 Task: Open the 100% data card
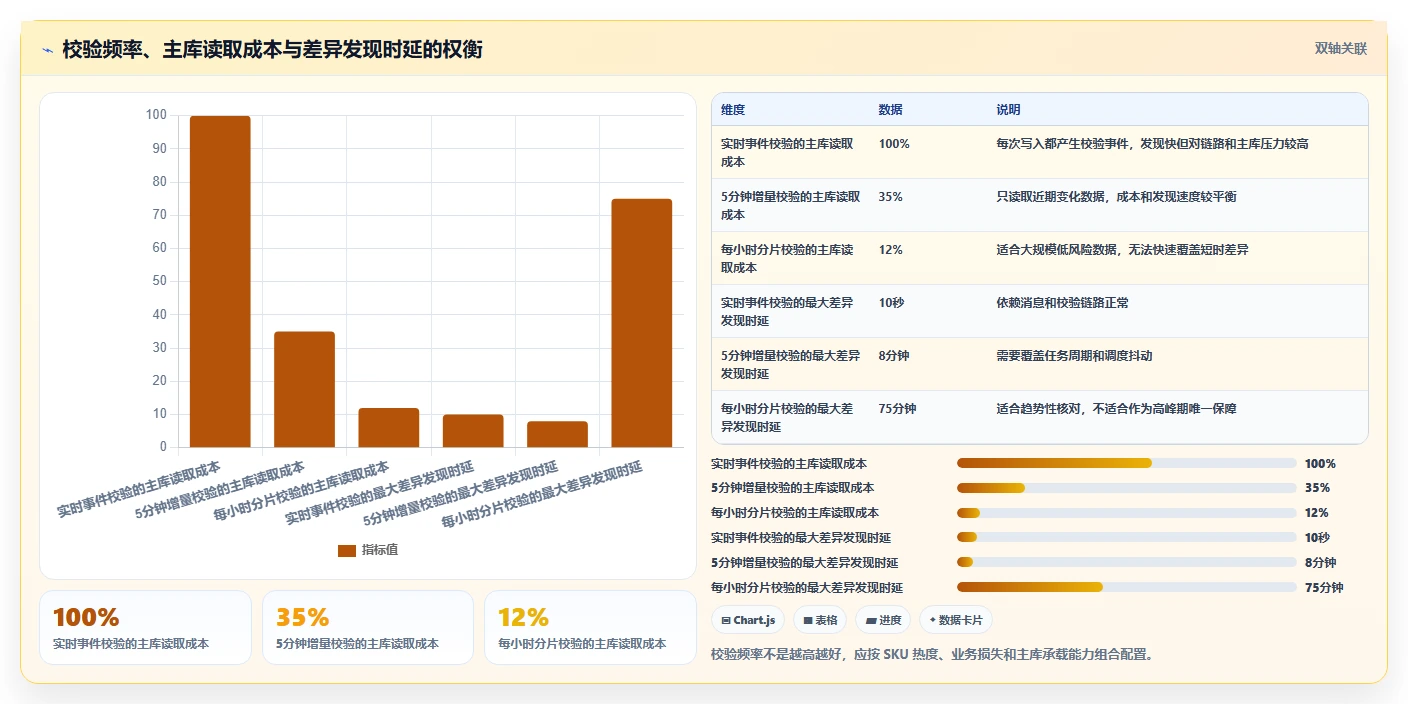click(145, 627)
